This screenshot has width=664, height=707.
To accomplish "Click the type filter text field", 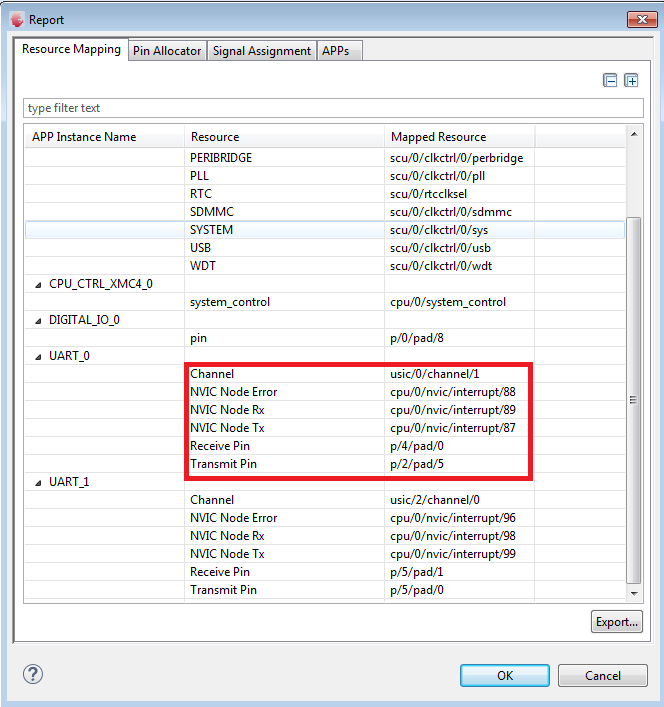I will point(333,108).
